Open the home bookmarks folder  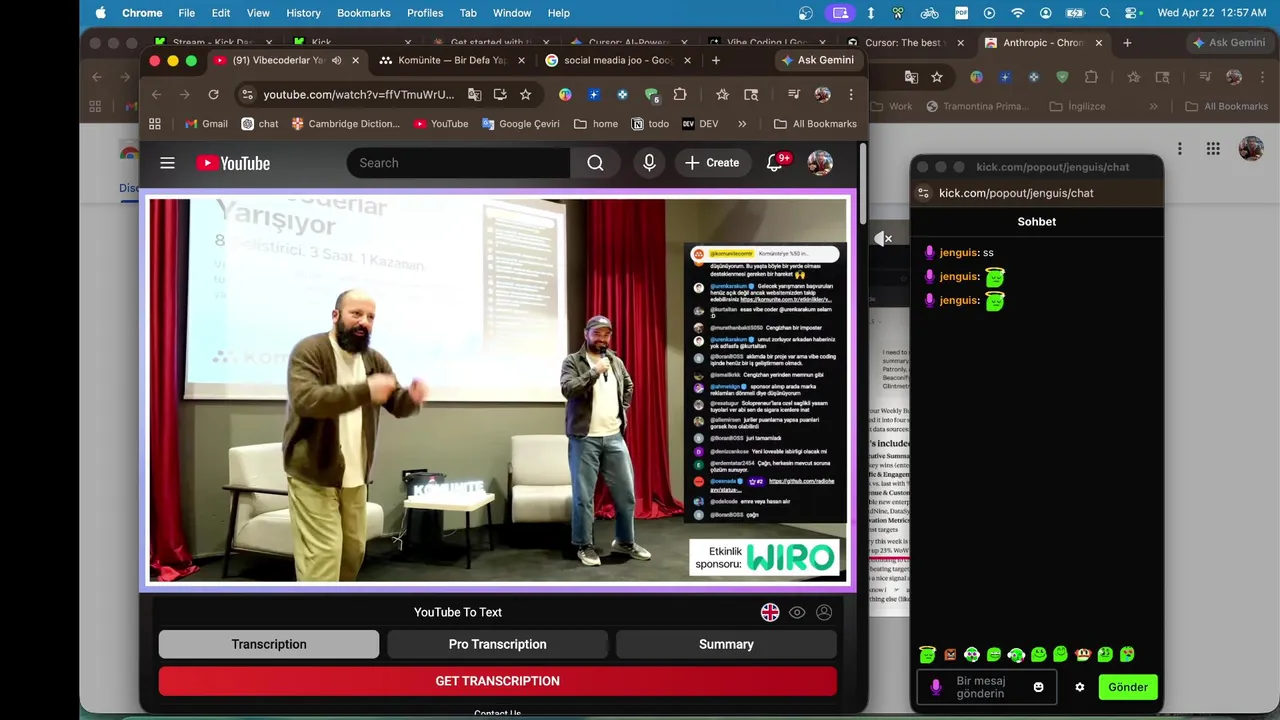[596, 124]
